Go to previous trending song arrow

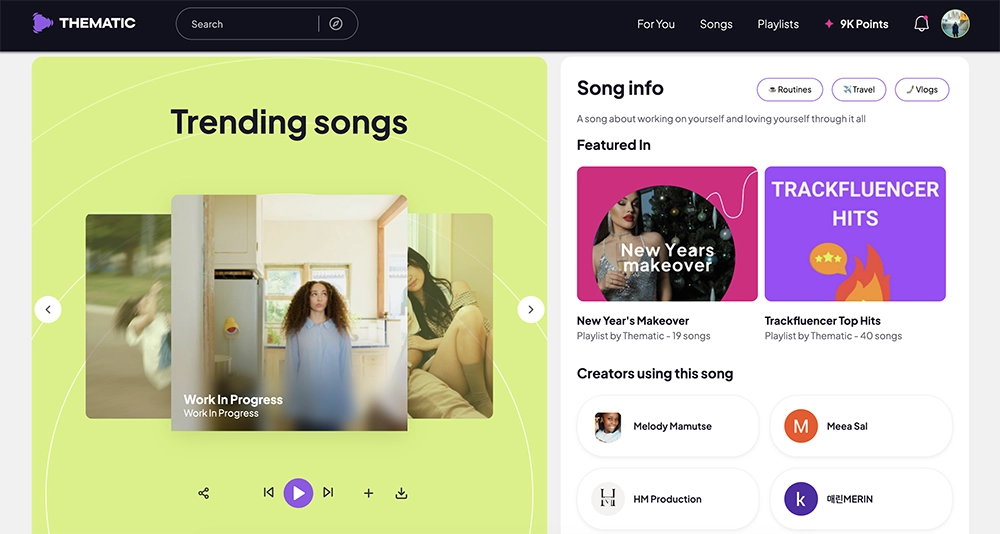[48, 309]
